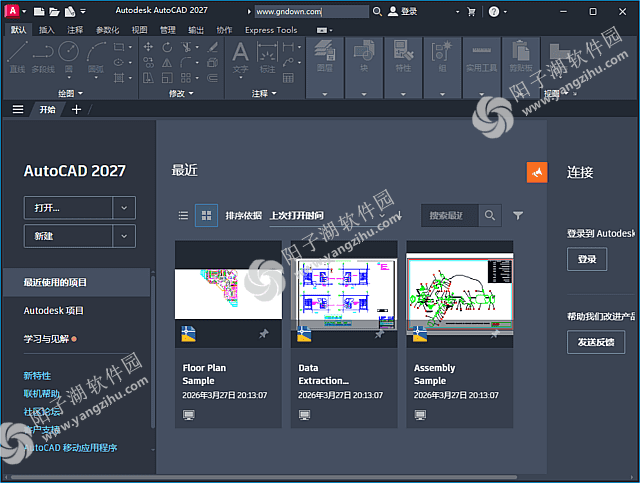Switch to the Parametric (参数化) ribbon tab

coord(107,30)
